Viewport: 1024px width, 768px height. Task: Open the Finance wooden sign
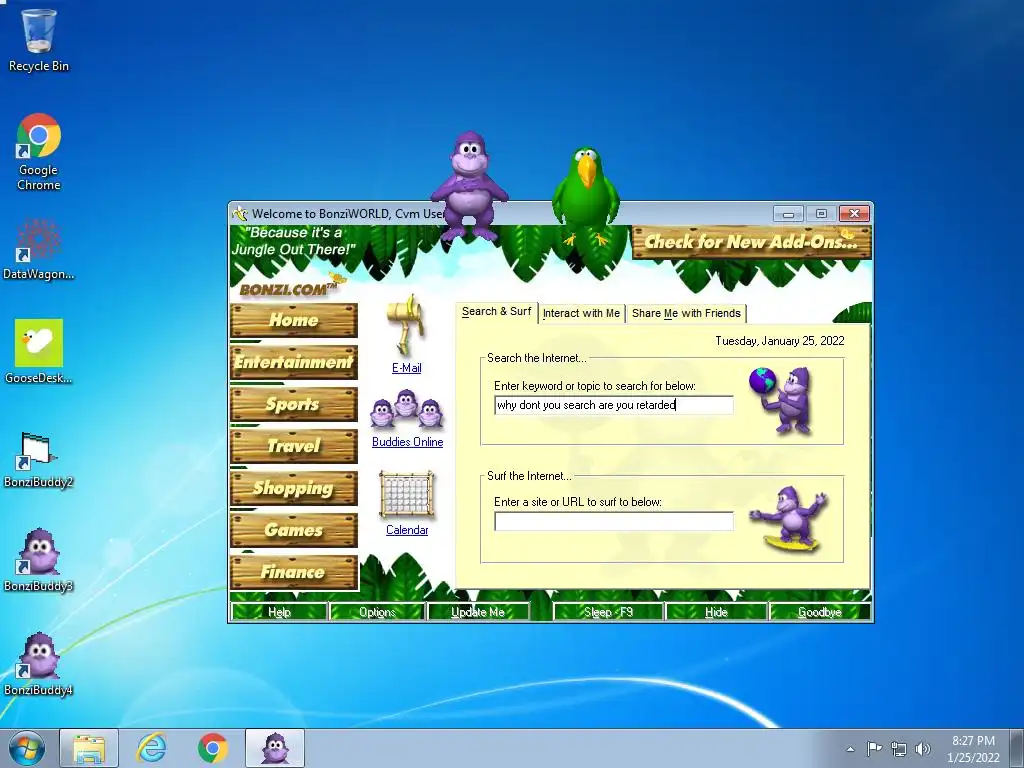click(x=294, y=572)
